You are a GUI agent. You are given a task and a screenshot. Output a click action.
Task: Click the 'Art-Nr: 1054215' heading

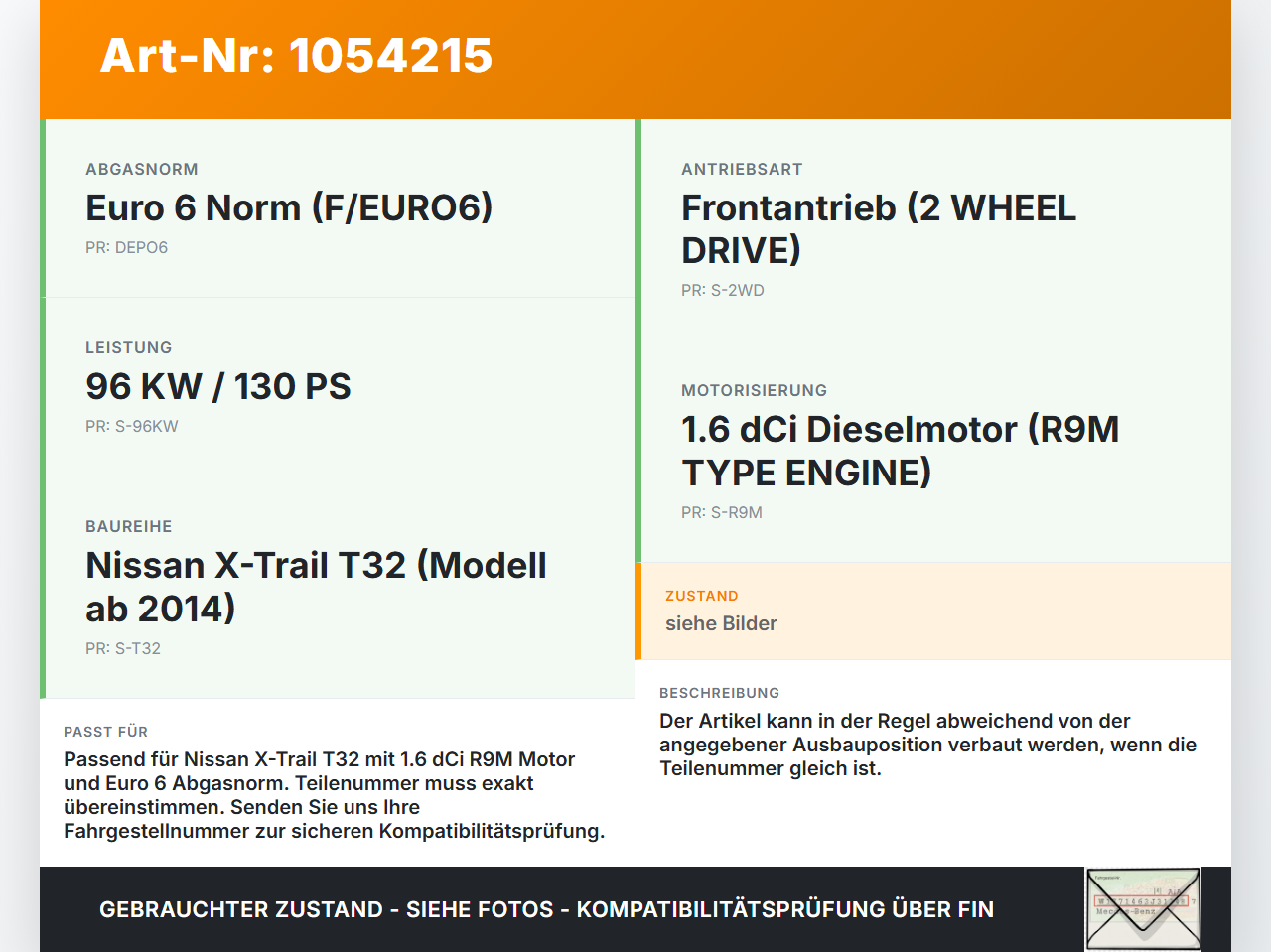tap(296, 56)
